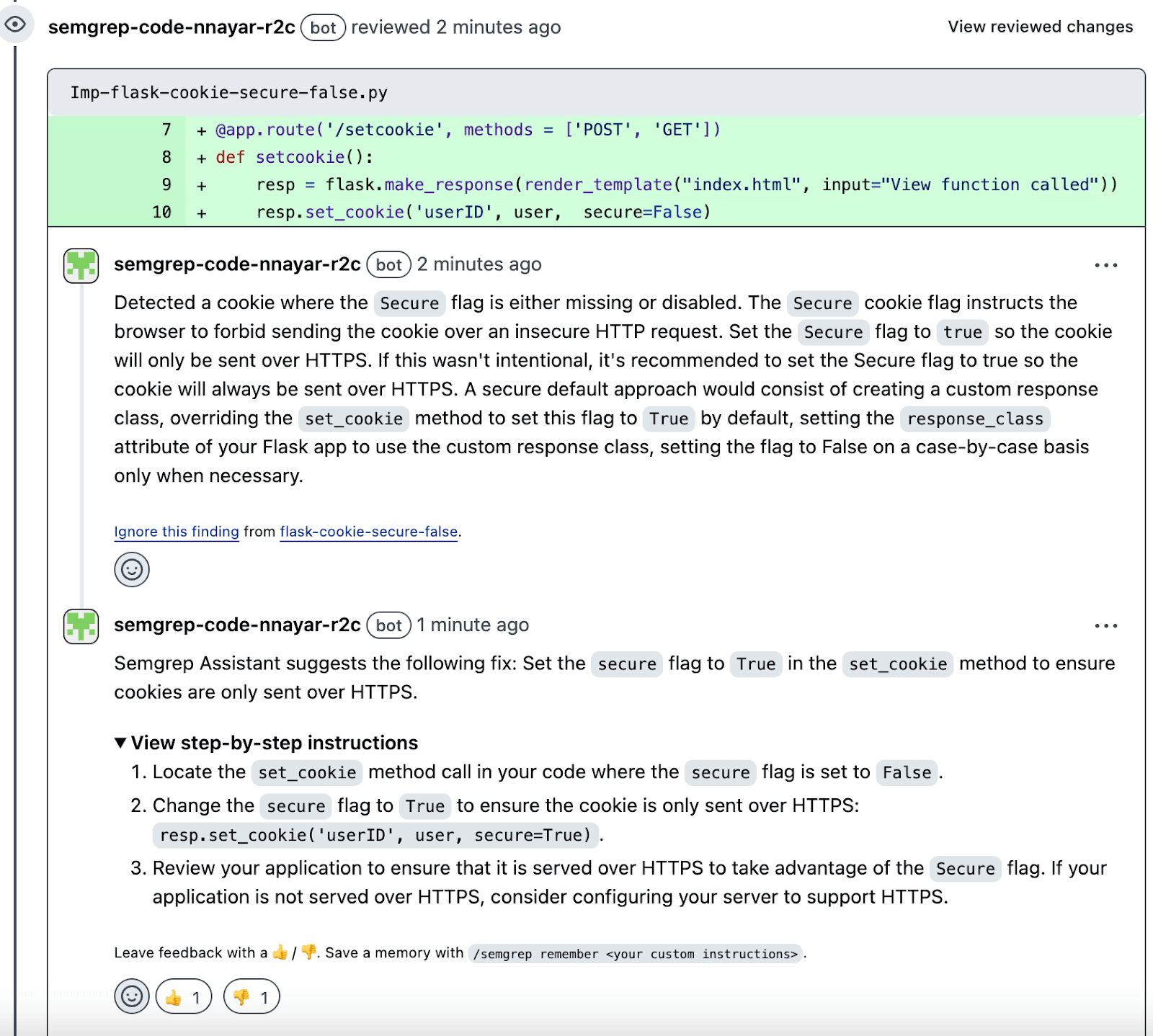Click the bot badge on first comment
Image resolution: width=1153 pixels, height=1036 pixels.
point(389,264)
